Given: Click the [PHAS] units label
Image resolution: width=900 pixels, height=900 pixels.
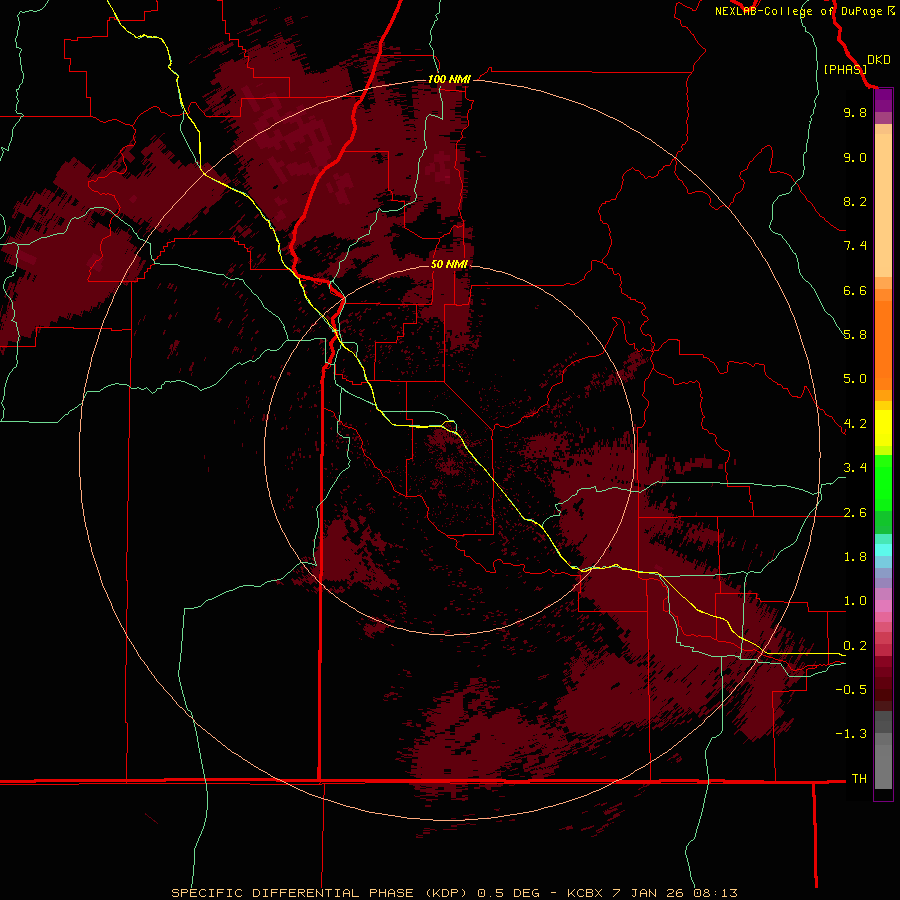Looking at the screenshot, I should point(845,69).
